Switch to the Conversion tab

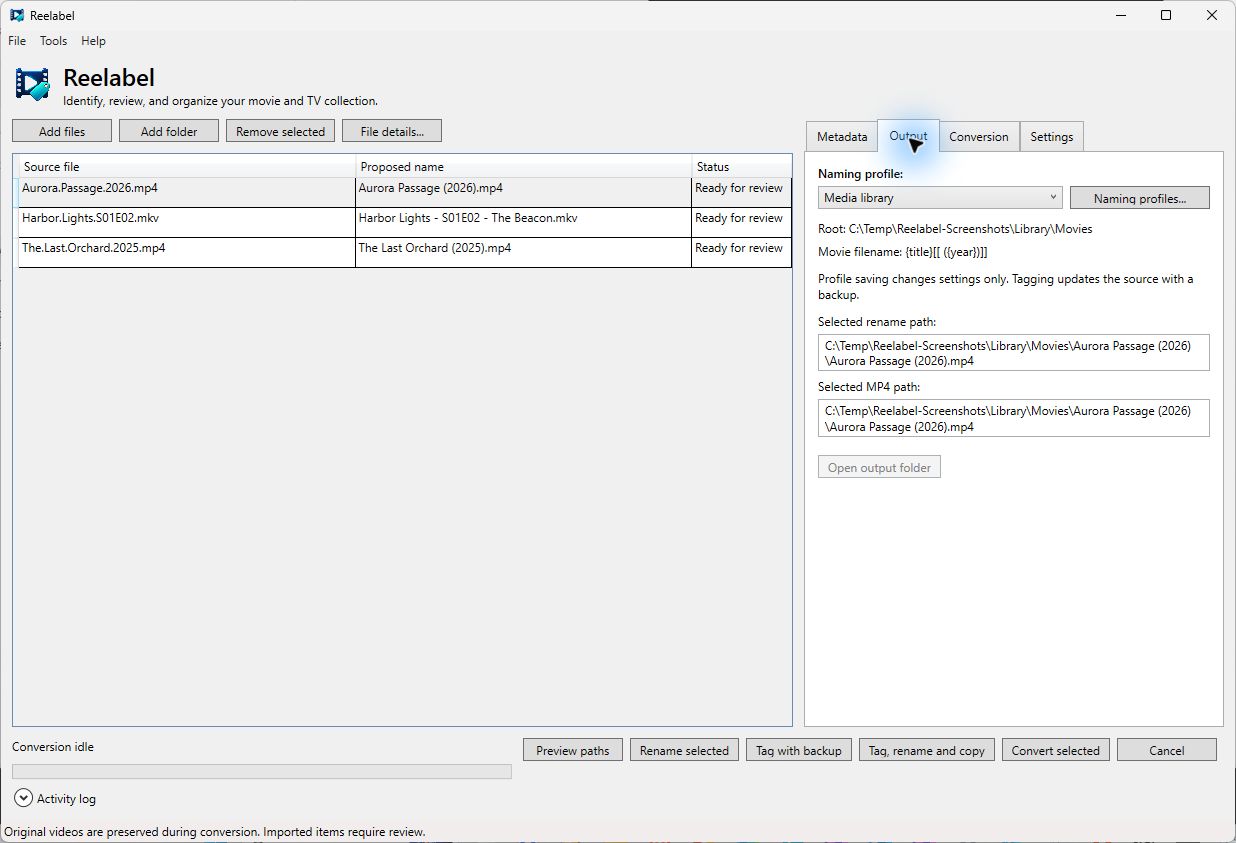click(x=978, y=137)
